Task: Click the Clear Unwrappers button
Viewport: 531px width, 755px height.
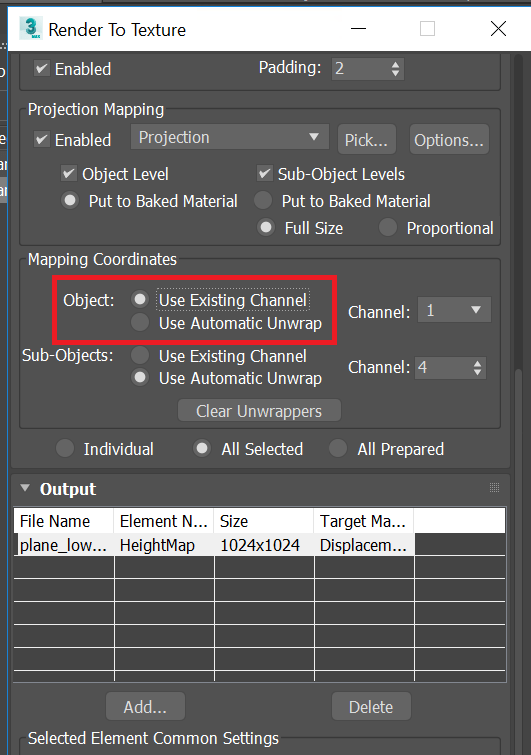Action: [259, 411]
